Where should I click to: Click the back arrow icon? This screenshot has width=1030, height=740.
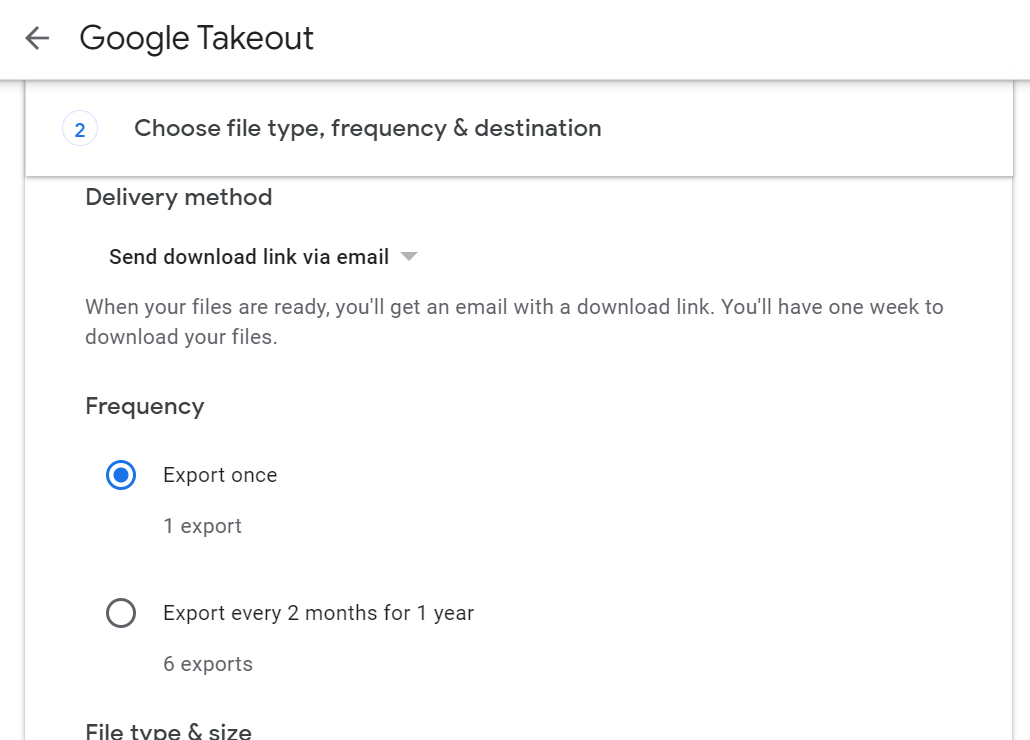(37, 39)
